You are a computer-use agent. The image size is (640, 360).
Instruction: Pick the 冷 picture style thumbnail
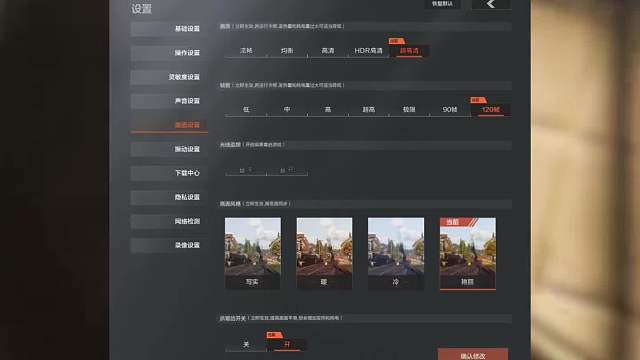pos(396,253)
